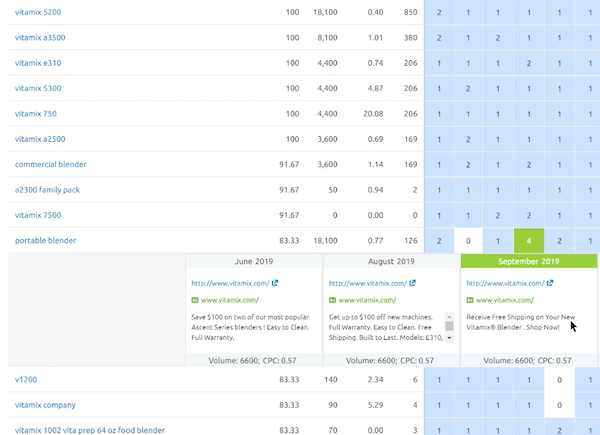Select the August 2019 ad header
This screenshot has height=435, width=600.
391,261
